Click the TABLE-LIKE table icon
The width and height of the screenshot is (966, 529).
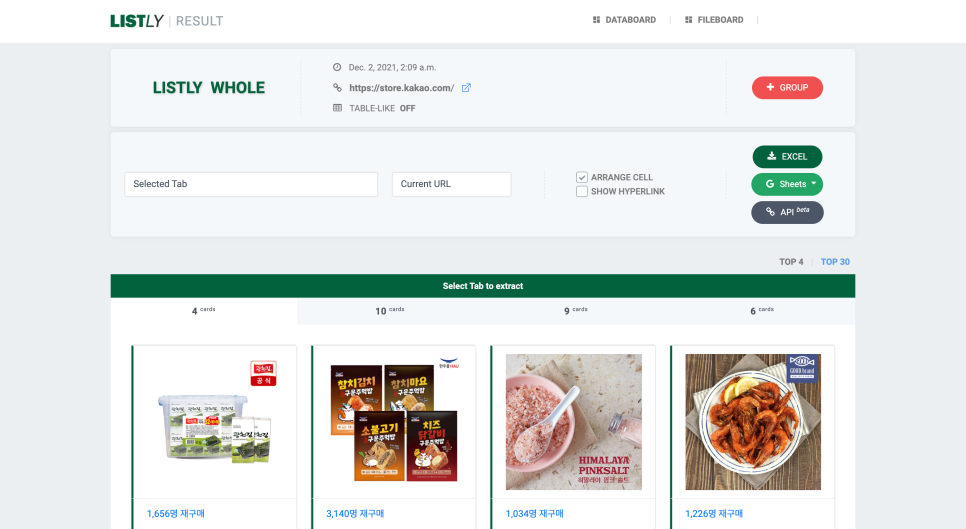[337, 108]
